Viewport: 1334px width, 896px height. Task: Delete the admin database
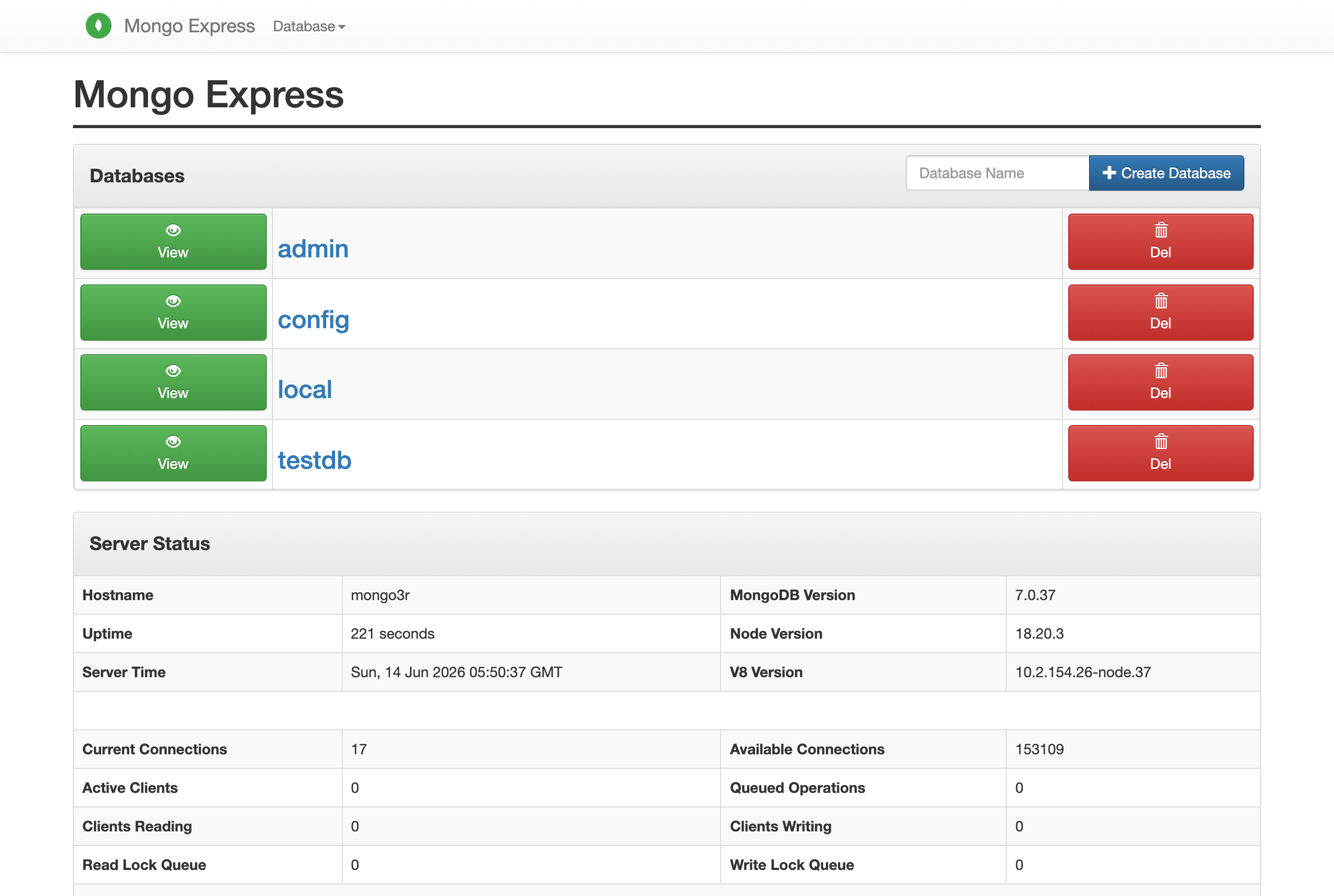click(1161, 242)
